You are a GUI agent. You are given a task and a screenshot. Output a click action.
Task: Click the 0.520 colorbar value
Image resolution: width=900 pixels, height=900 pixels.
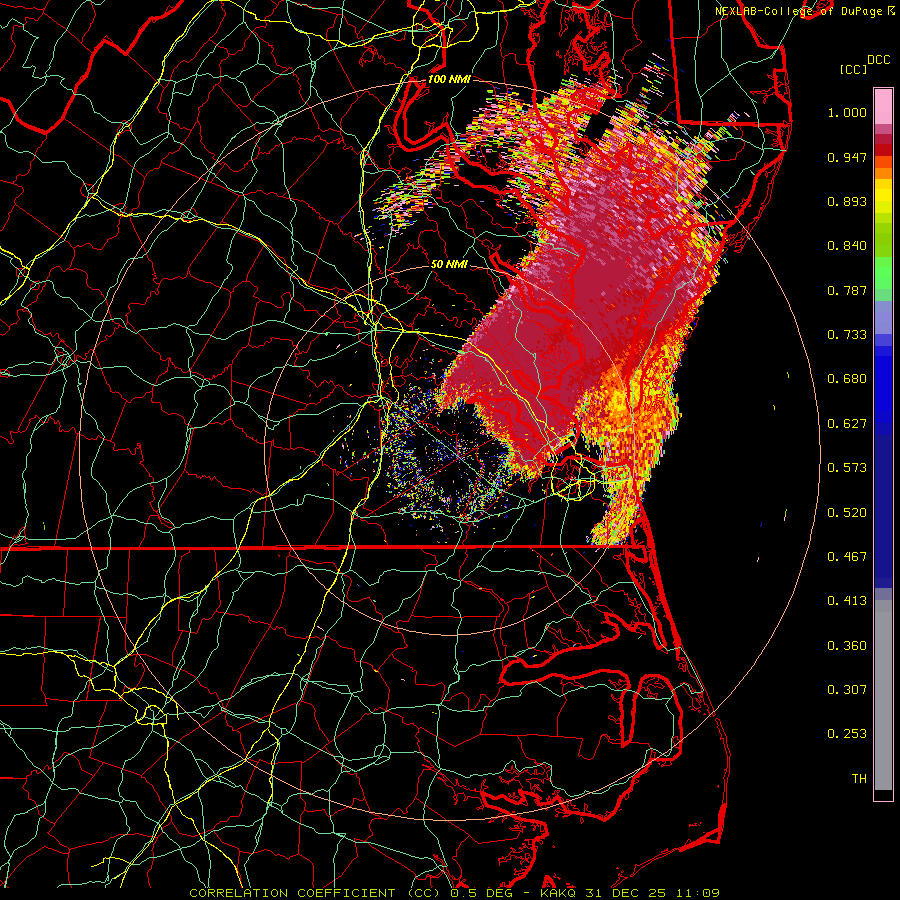847,512
